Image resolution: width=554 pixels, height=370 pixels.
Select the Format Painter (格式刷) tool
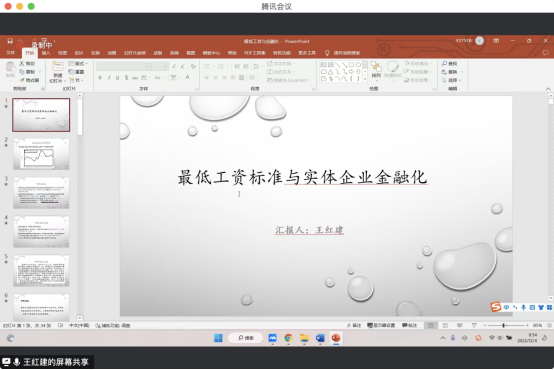click(x=30, y=80)
